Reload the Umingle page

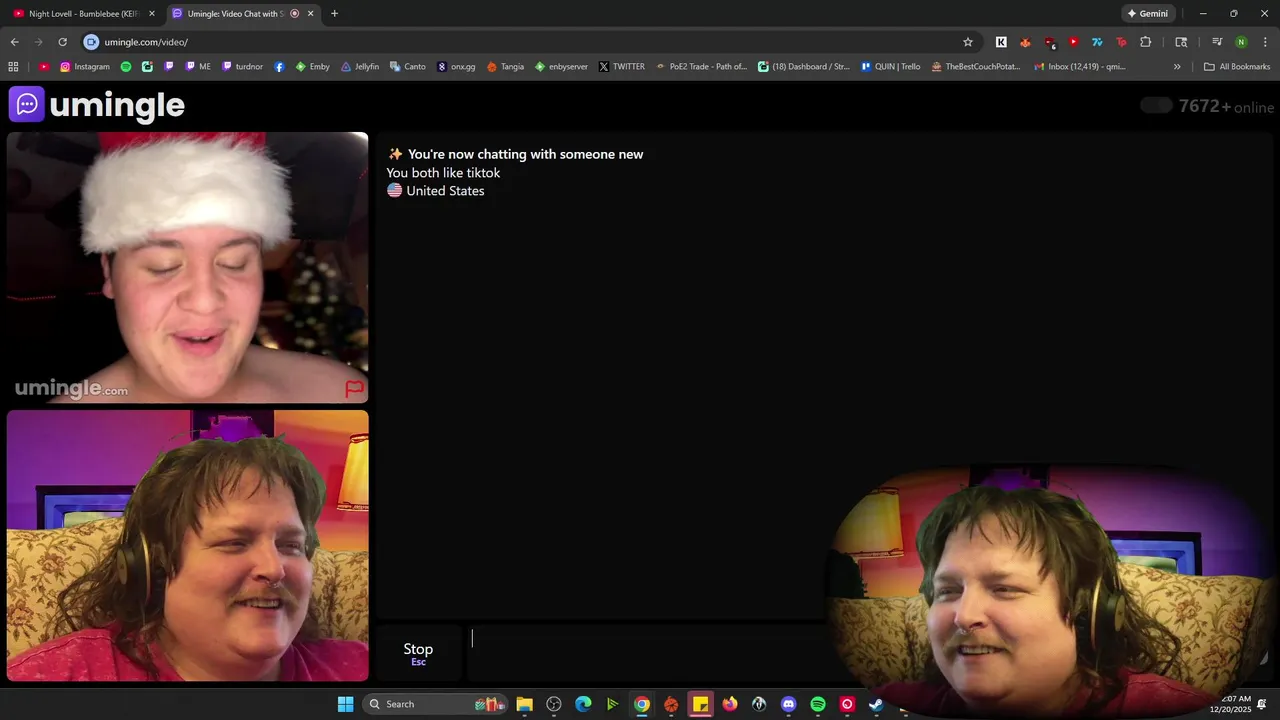click(62, 42)
